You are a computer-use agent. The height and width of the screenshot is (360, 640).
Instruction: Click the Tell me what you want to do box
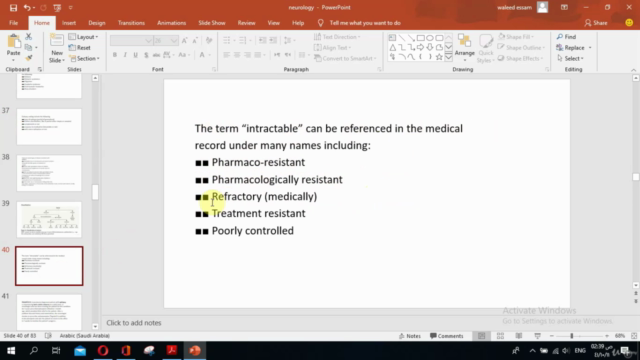pyautogui.click(x=364, y=23)
